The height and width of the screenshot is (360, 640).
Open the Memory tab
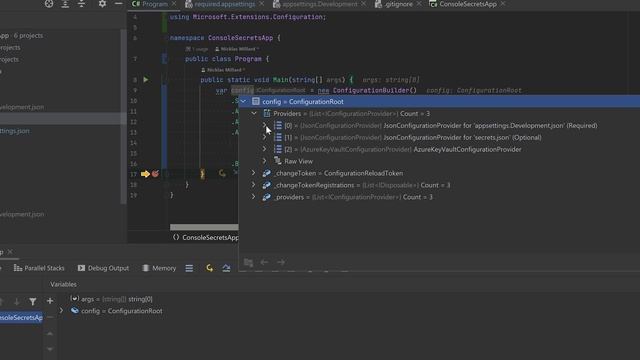159,268
